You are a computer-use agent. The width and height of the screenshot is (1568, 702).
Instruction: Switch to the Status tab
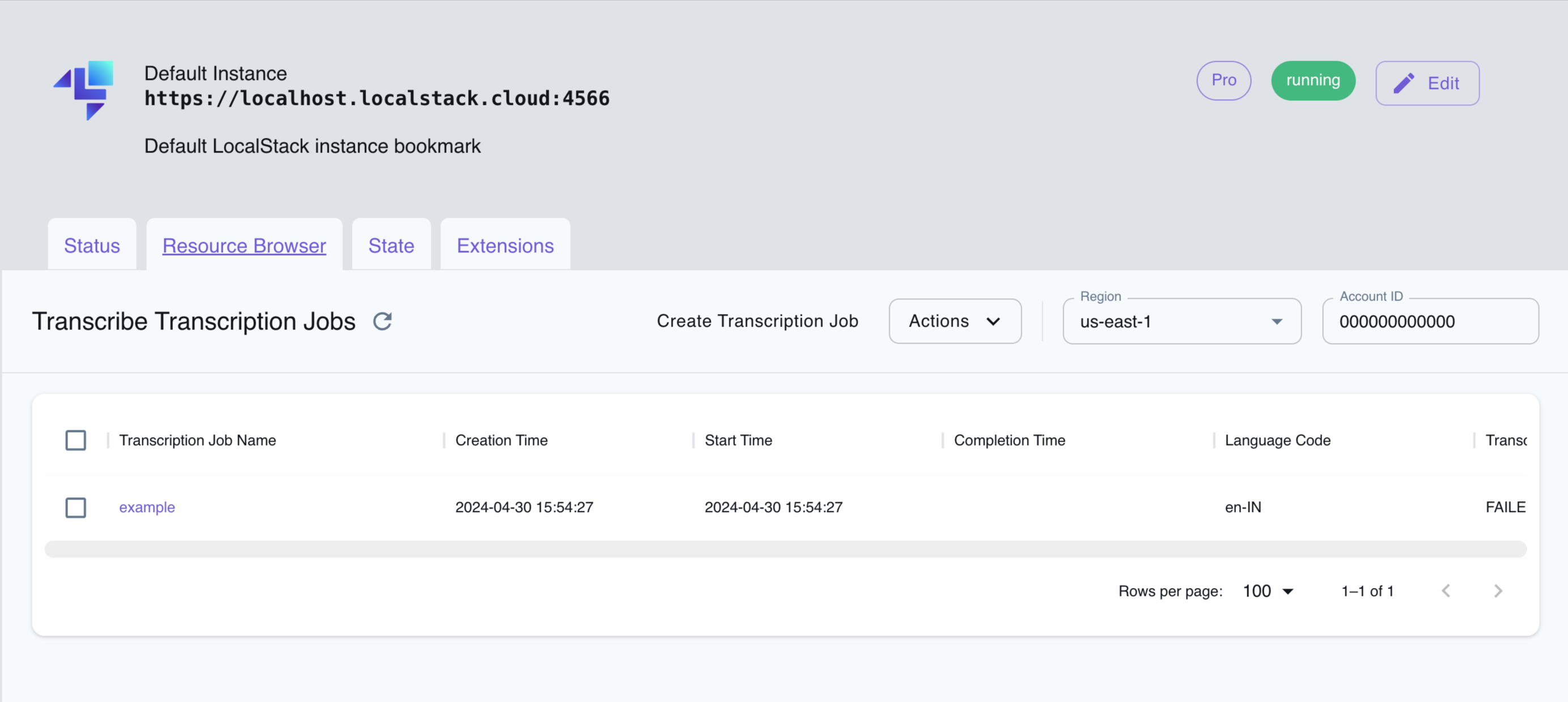[x=91, y=246]
